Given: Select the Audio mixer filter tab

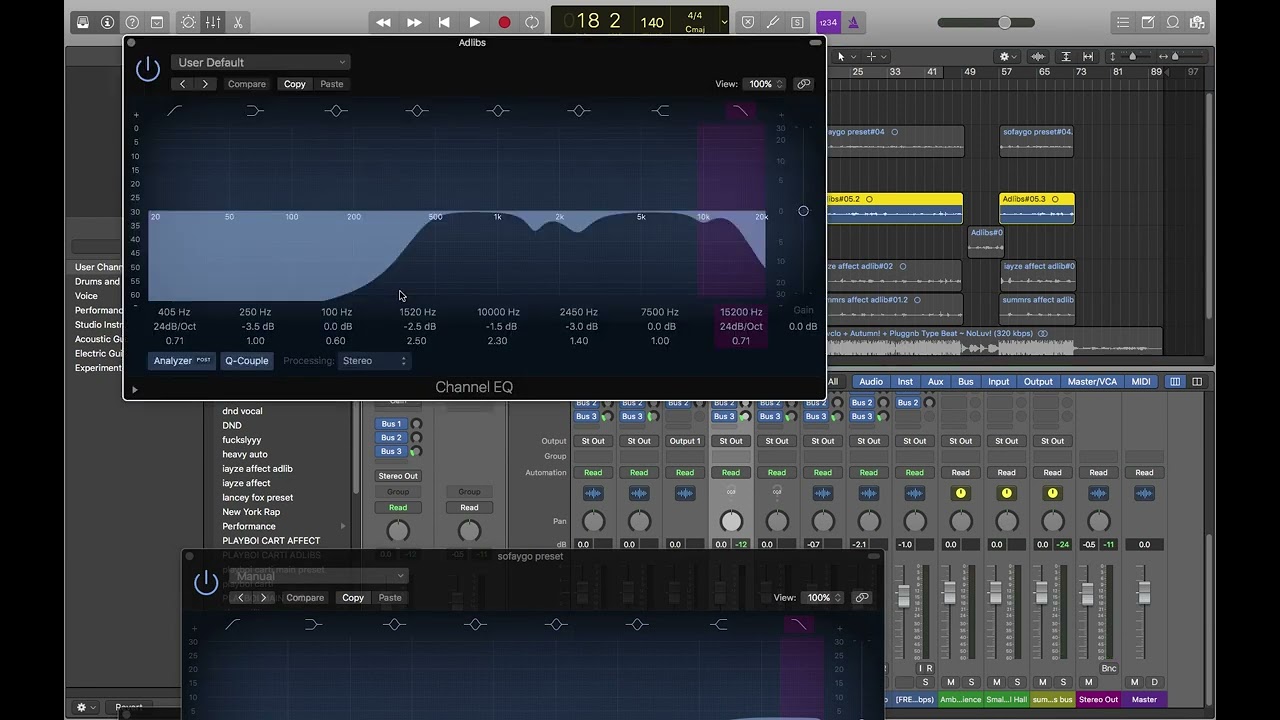Looking at the screenshot, I should click(871, 381).
